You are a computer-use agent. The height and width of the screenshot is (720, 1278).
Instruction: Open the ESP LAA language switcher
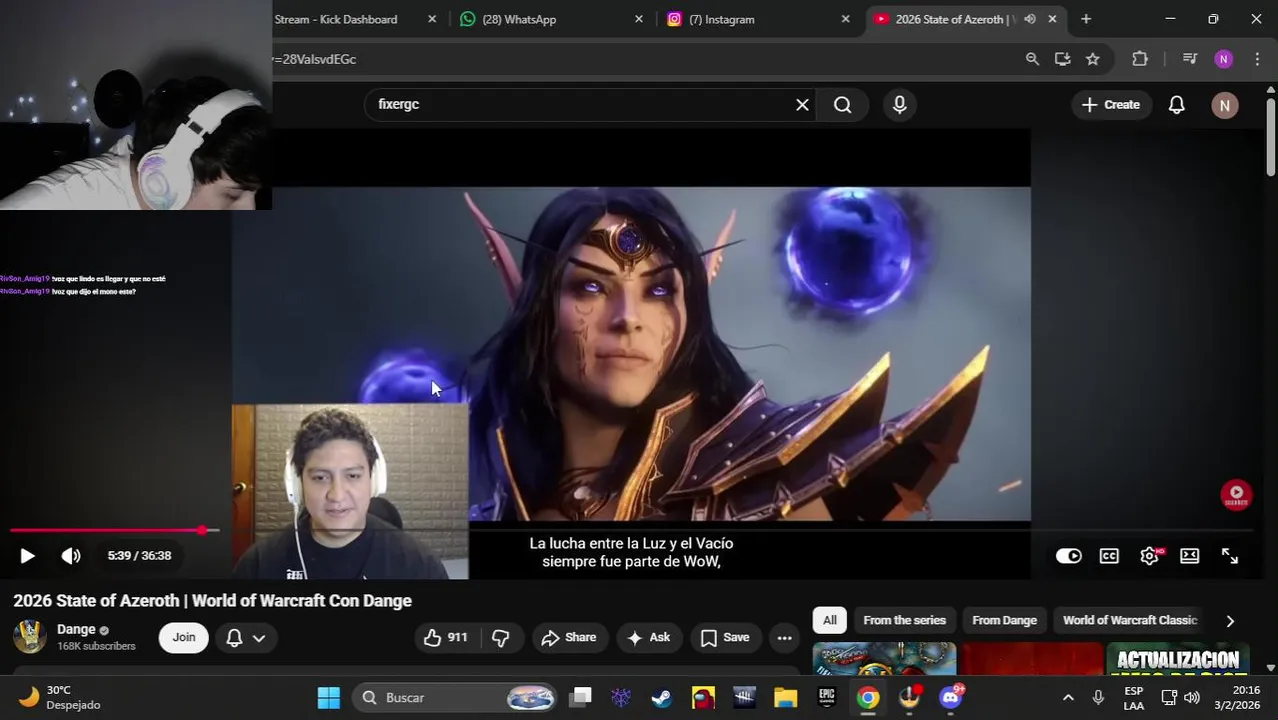1133,698
